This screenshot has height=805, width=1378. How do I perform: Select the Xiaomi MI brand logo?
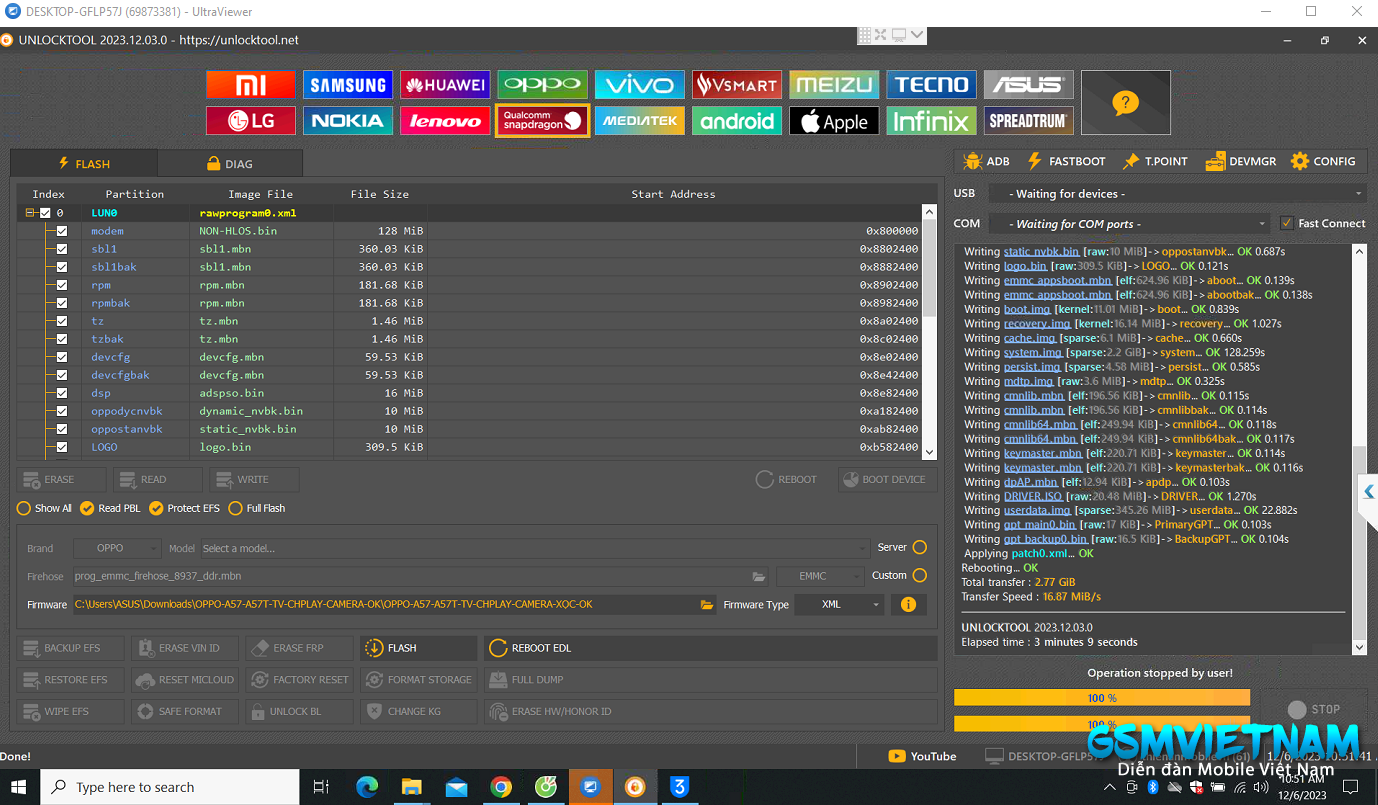[x=251, y=85]
